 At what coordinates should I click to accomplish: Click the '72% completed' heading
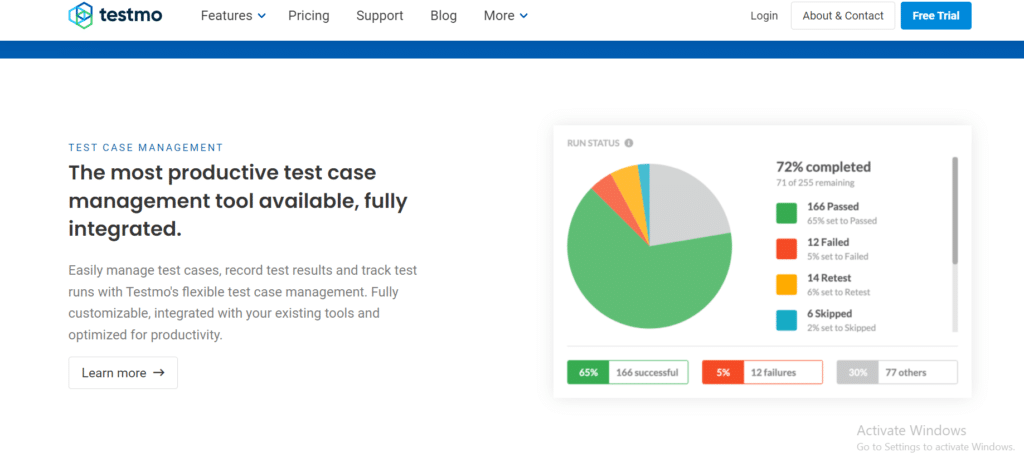coord(823,167)
